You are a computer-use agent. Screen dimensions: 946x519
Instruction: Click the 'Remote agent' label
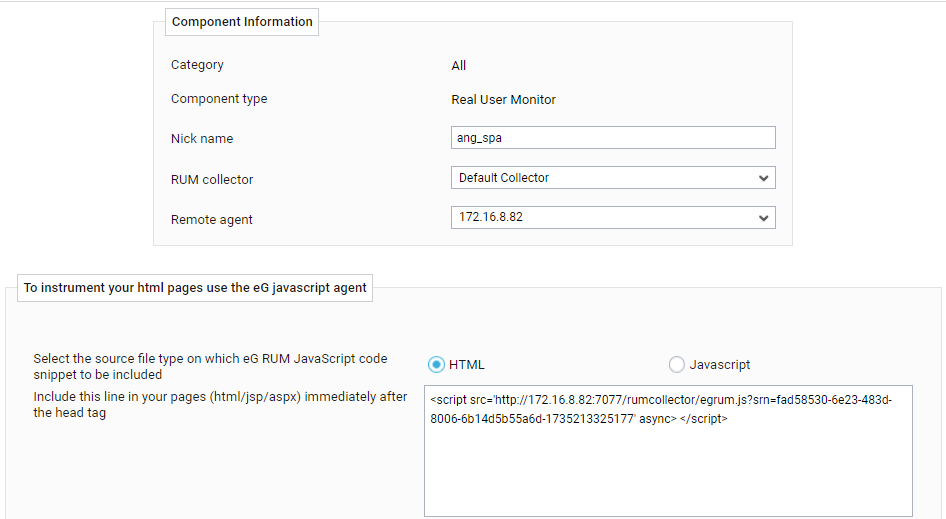[211, 220]
